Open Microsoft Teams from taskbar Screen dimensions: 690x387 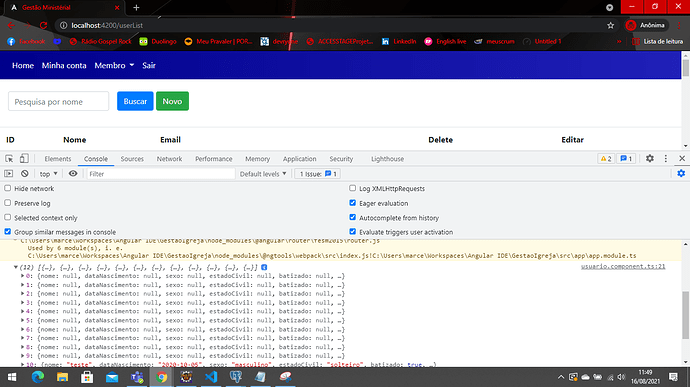click(137, 377)
